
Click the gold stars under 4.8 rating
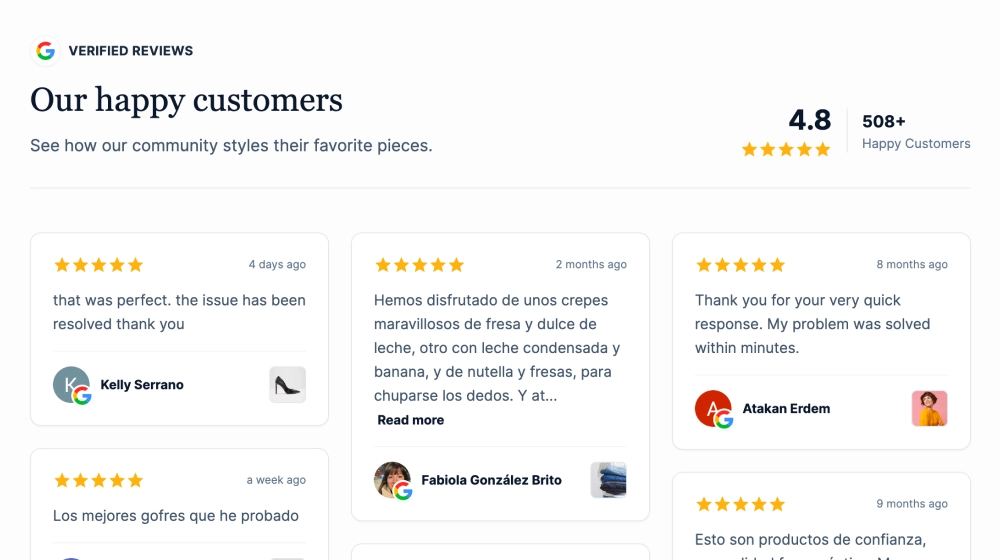786,149
